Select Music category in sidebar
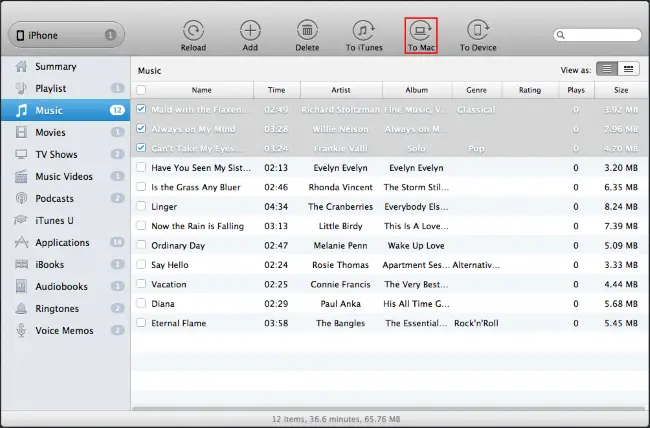 click(x=65, y=110)
